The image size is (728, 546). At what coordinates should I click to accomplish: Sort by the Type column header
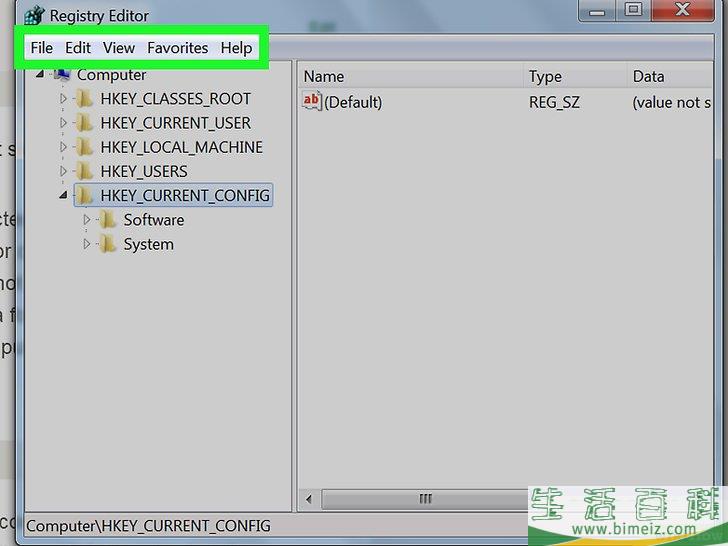click(575, 76)
